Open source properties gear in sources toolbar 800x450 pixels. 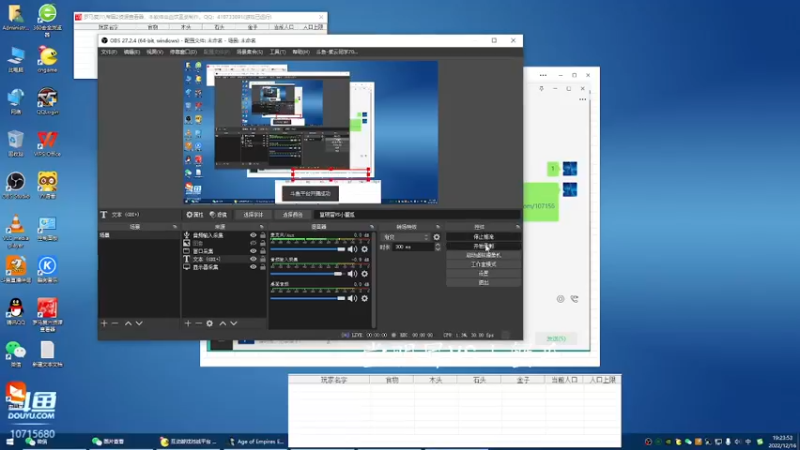(210, 323)
